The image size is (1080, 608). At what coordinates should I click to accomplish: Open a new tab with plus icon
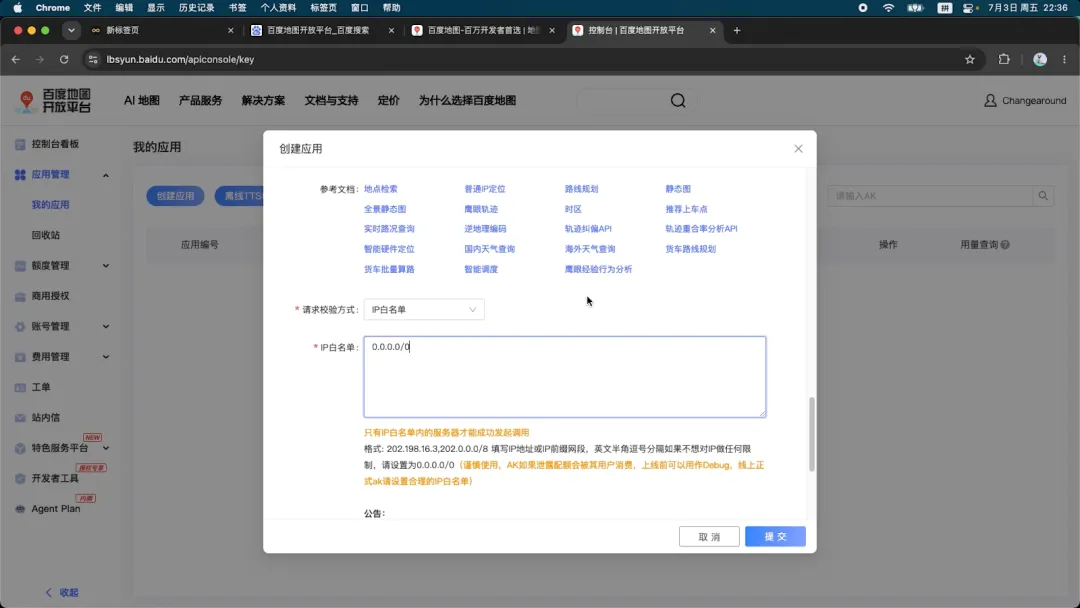click(x=736, y=30)
